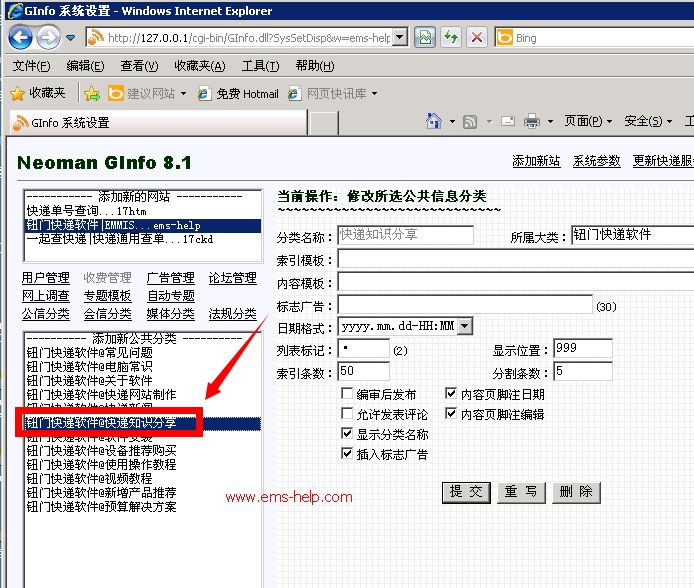Select category 钮门快递软件@设备推荐购买
This screenshot has height=588, width=694.
(x=143, y=451)
